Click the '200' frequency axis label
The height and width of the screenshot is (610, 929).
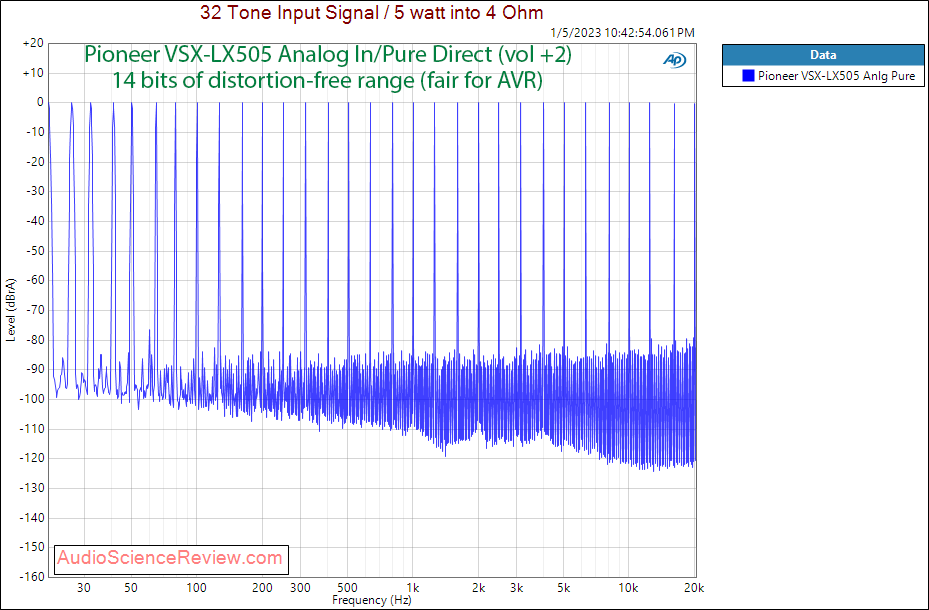262,588
